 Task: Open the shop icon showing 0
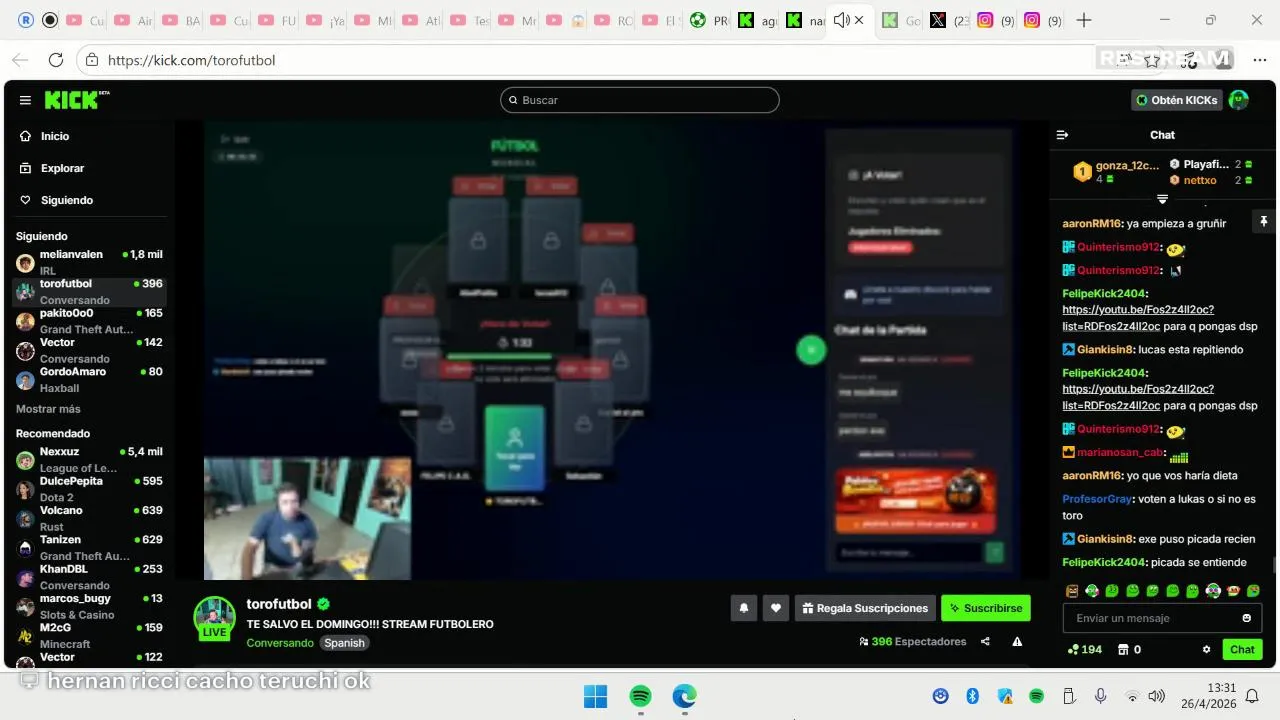1129,649
